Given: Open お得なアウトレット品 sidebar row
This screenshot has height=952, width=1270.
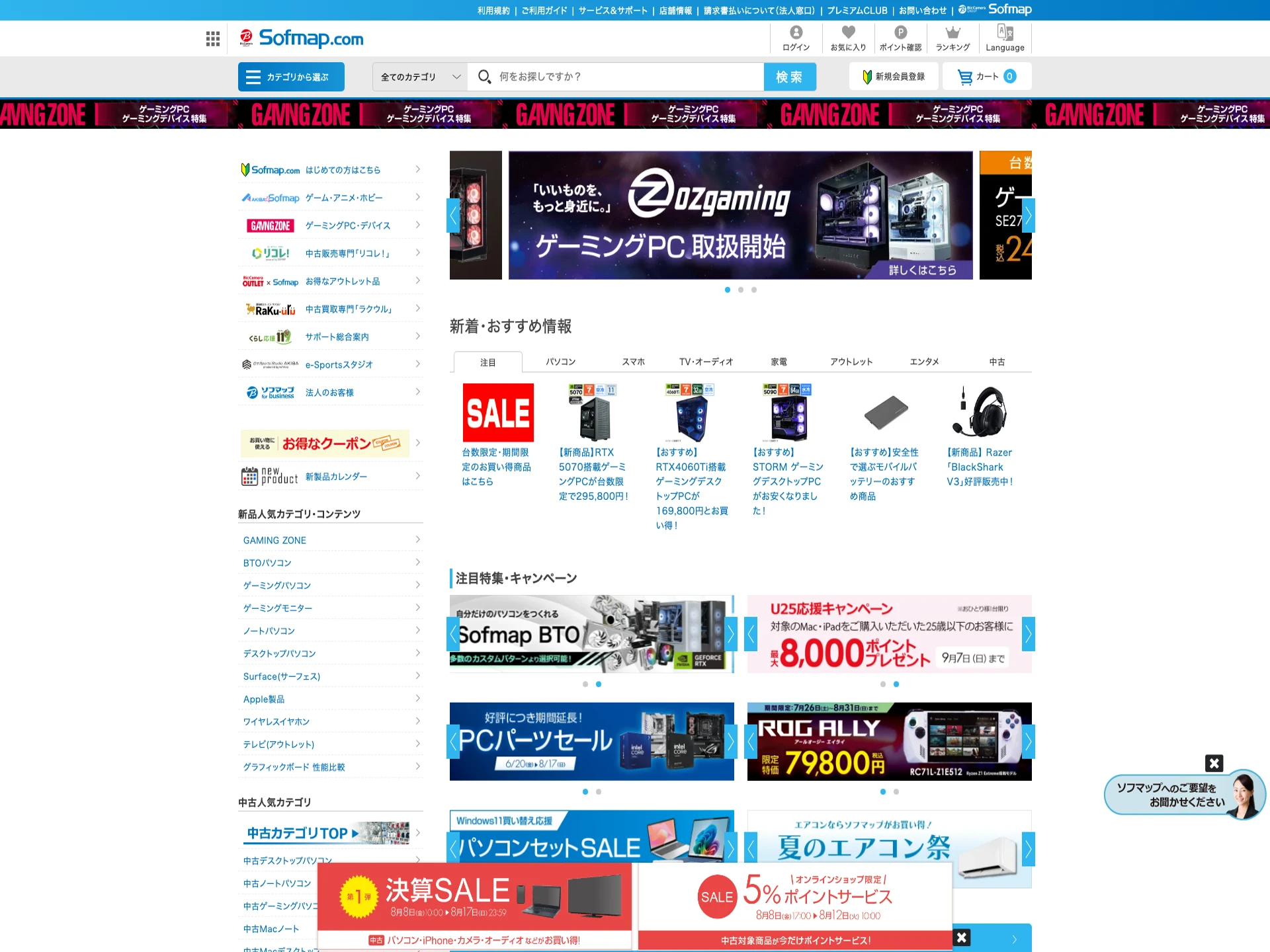Looking at the screenshot, I should [x=331, y=281].
